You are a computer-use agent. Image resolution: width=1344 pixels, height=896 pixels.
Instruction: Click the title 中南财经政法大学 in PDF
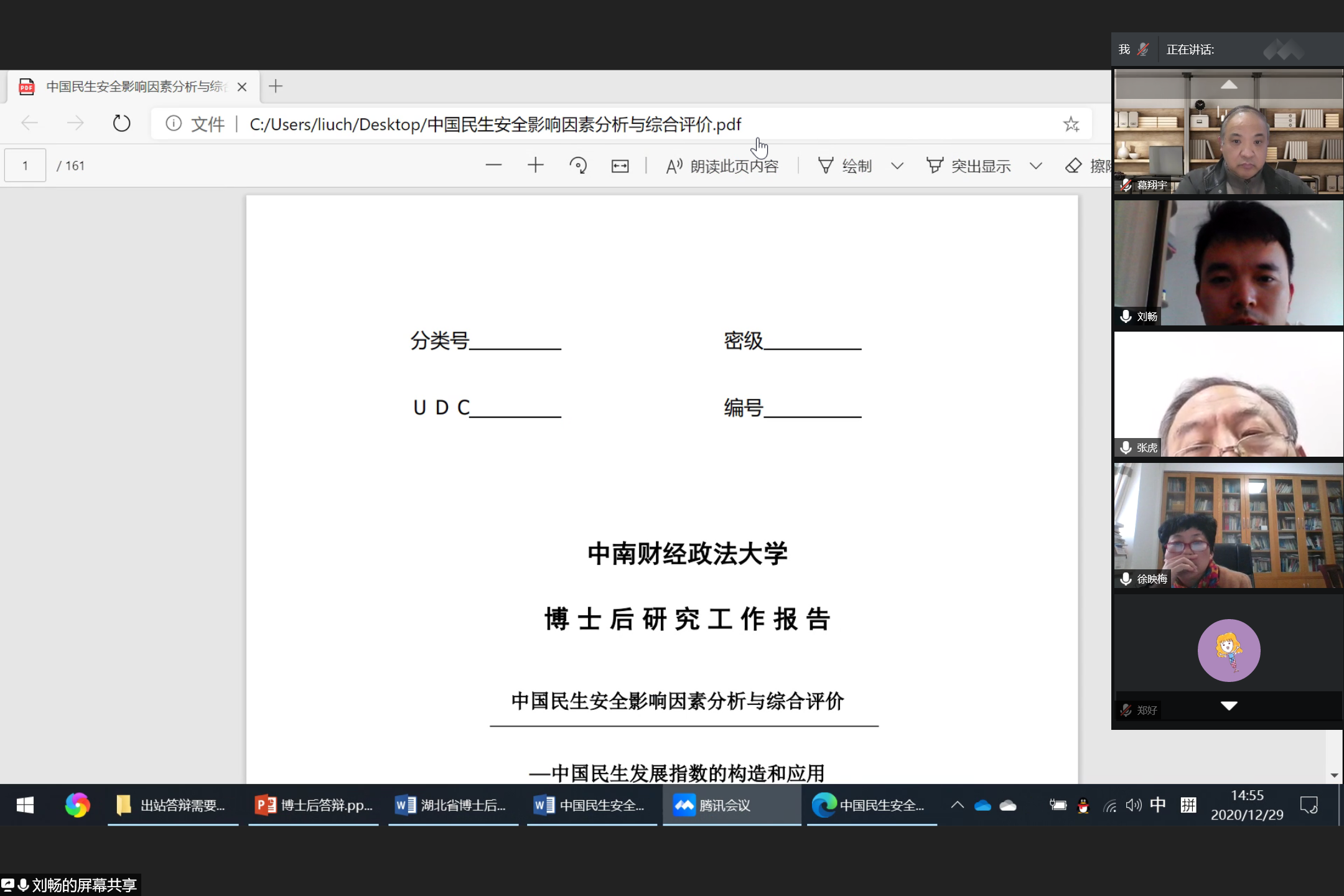click(688, 553)
